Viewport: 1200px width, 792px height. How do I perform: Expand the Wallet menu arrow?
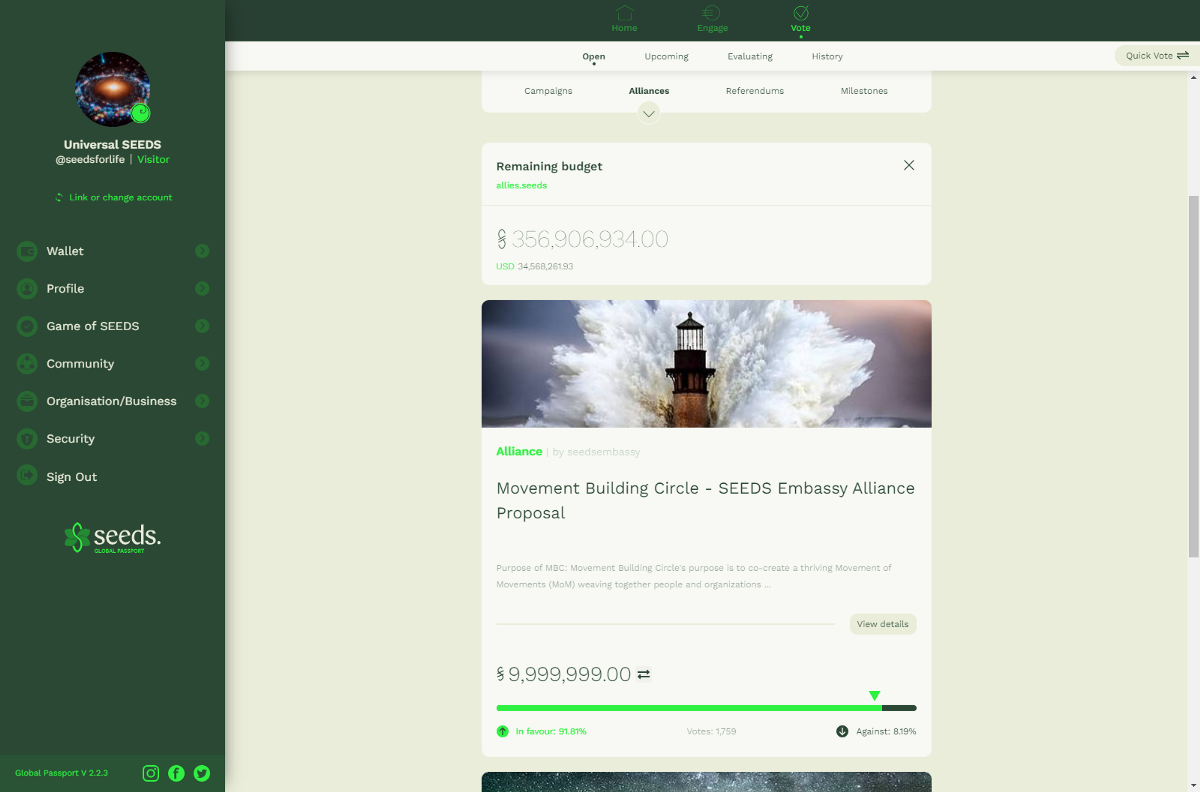[202, 251]
